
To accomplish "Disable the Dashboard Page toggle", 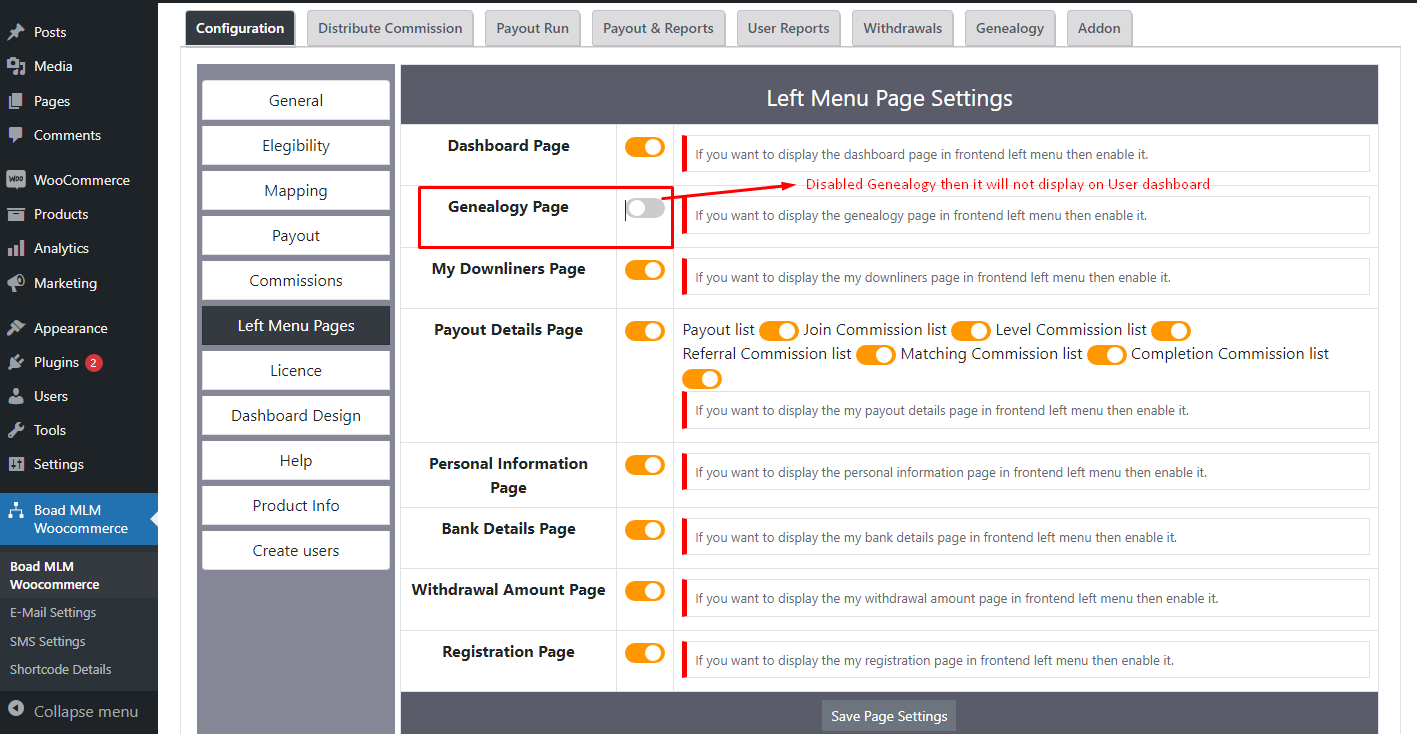I will tap(644, 146).
